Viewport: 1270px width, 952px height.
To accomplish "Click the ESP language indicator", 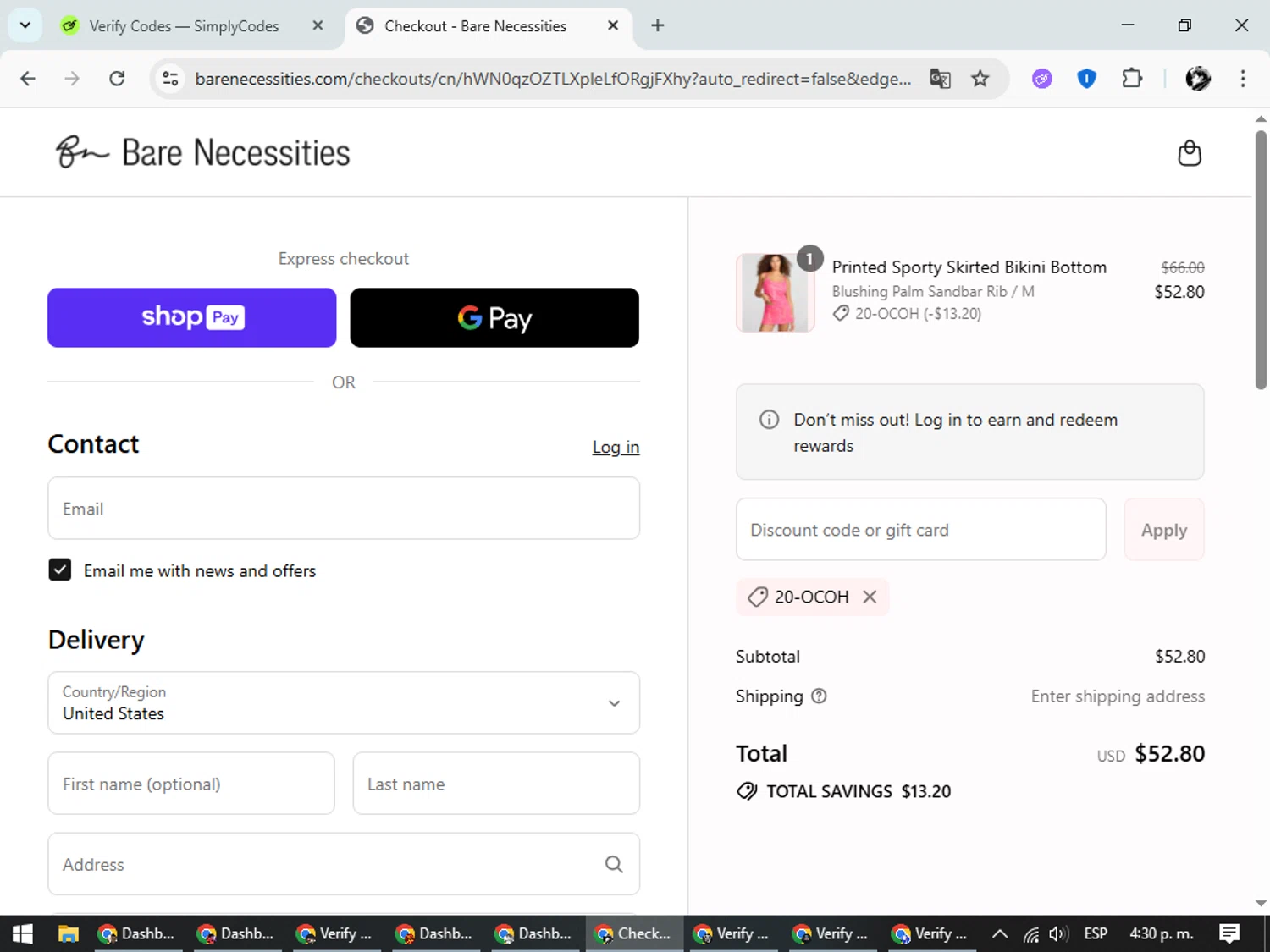I will [1096, 933].
